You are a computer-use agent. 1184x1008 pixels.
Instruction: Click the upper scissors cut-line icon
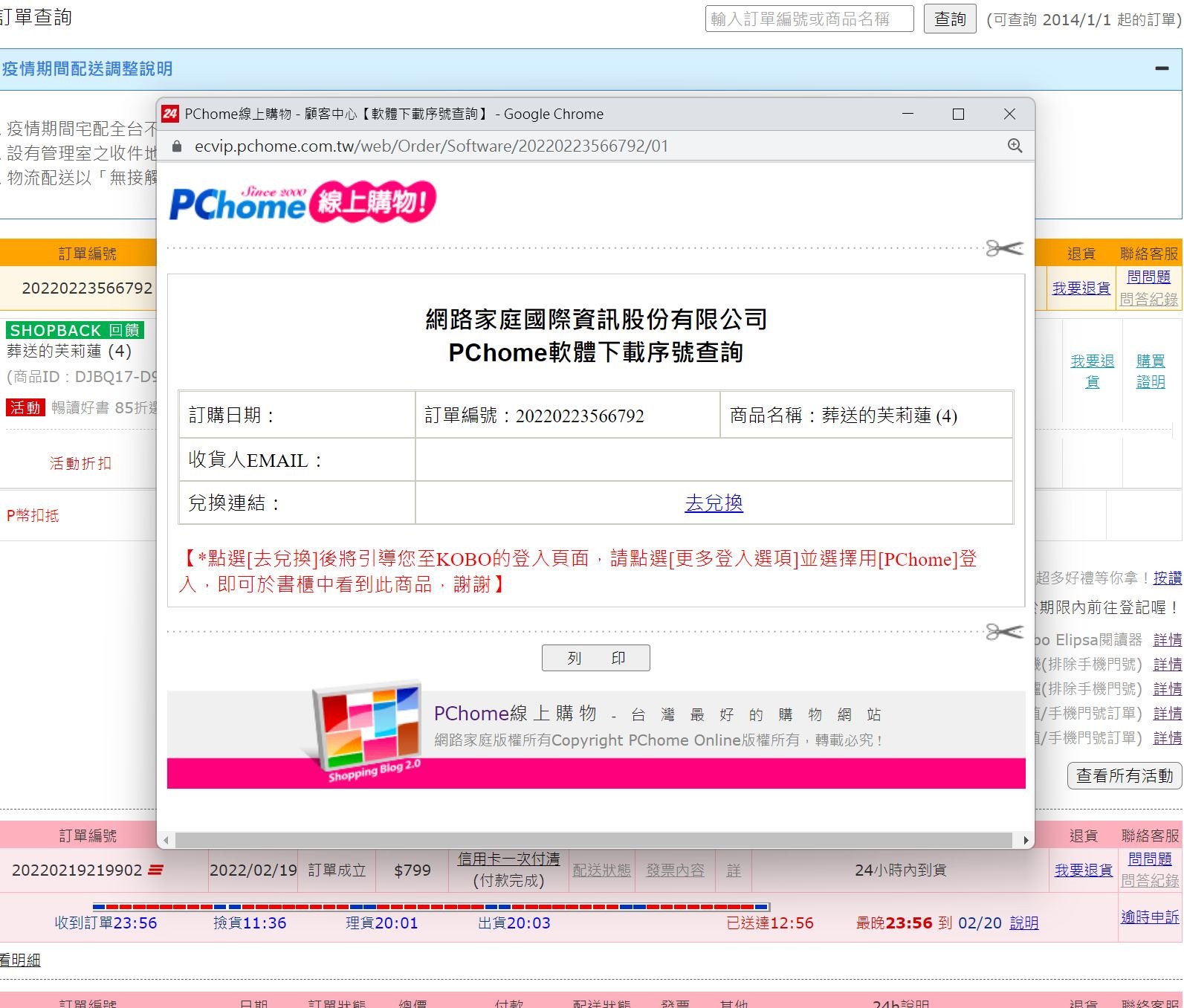coord(1003,248)
